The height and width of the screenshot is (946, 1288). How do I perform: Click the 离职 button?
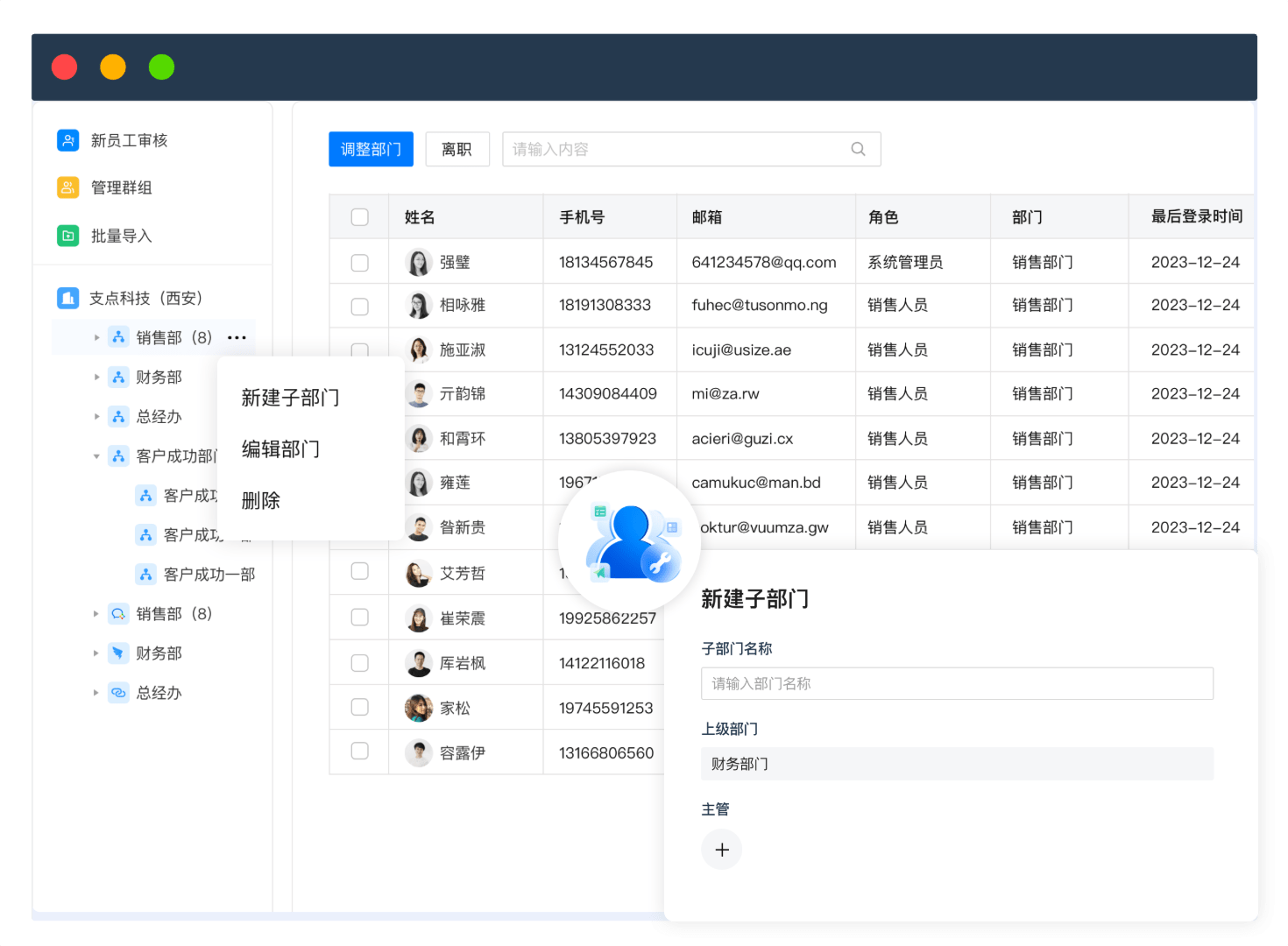(x=456, y=149)
